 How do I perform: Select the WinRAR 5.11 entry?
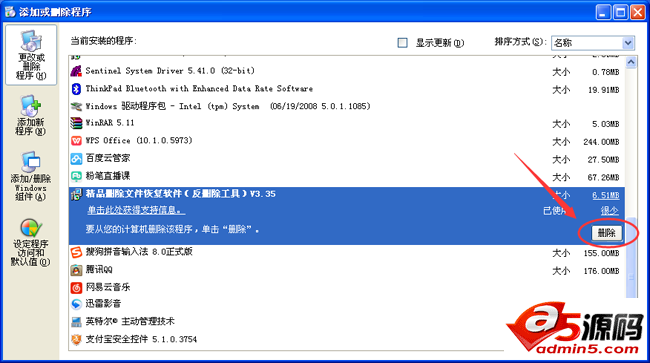[347, 123]
